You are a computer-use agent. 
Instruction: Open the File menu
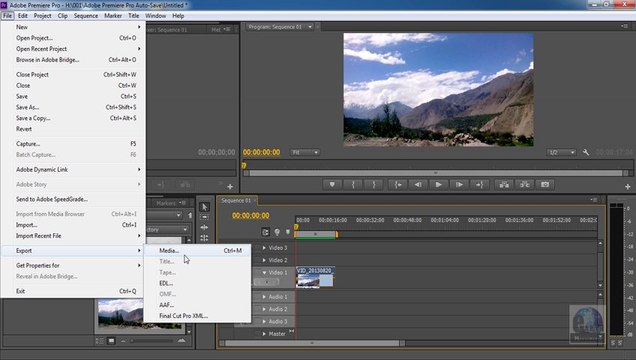pos(7,16)
